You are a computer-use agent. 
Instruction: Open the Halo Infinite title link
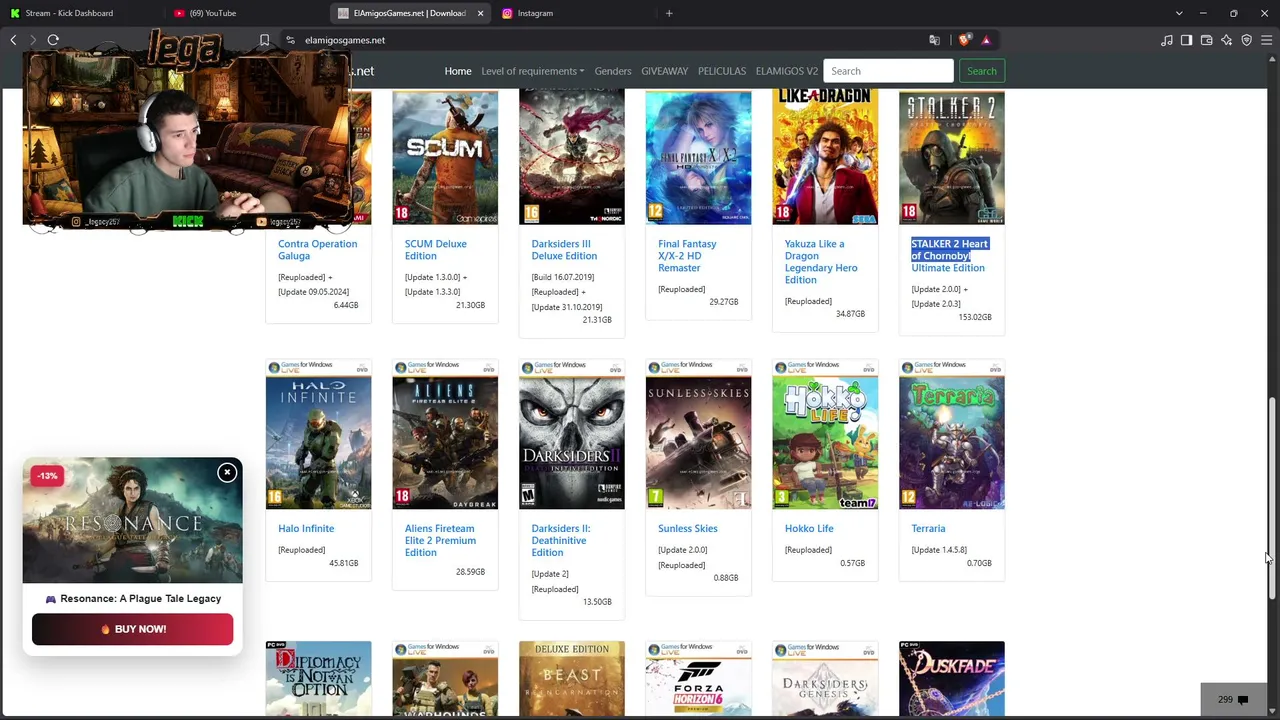(x=306, y=528)
